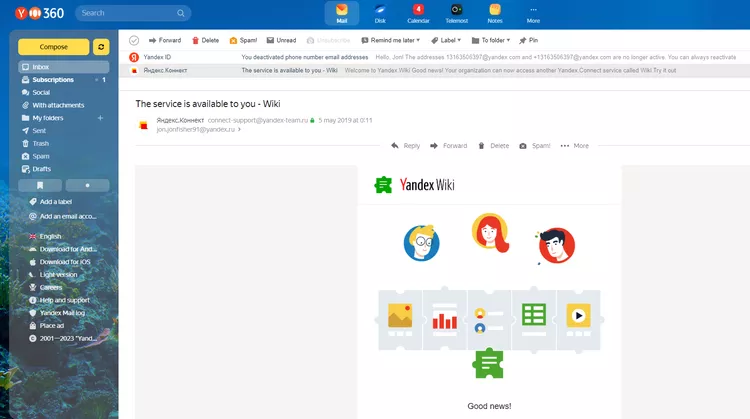Switch to Light version
This screenshot has height=419, width=750.
(x=53, y=275)
